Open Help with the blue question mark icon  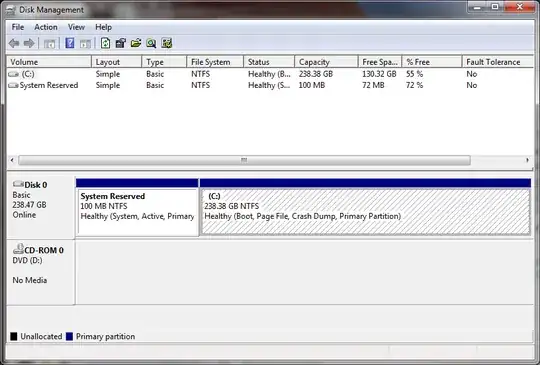[x=70, y=43]
